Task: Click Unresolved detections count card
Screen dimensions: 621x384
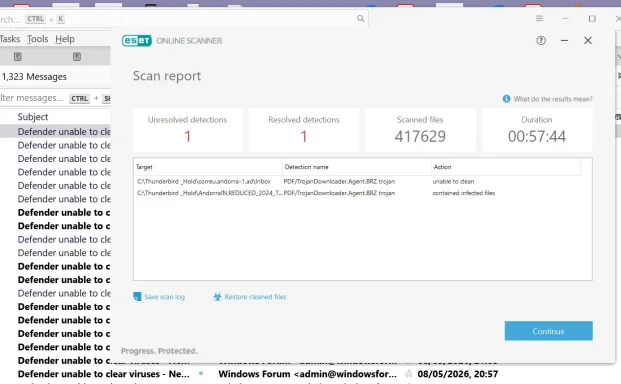Action: tap(188, 130)
